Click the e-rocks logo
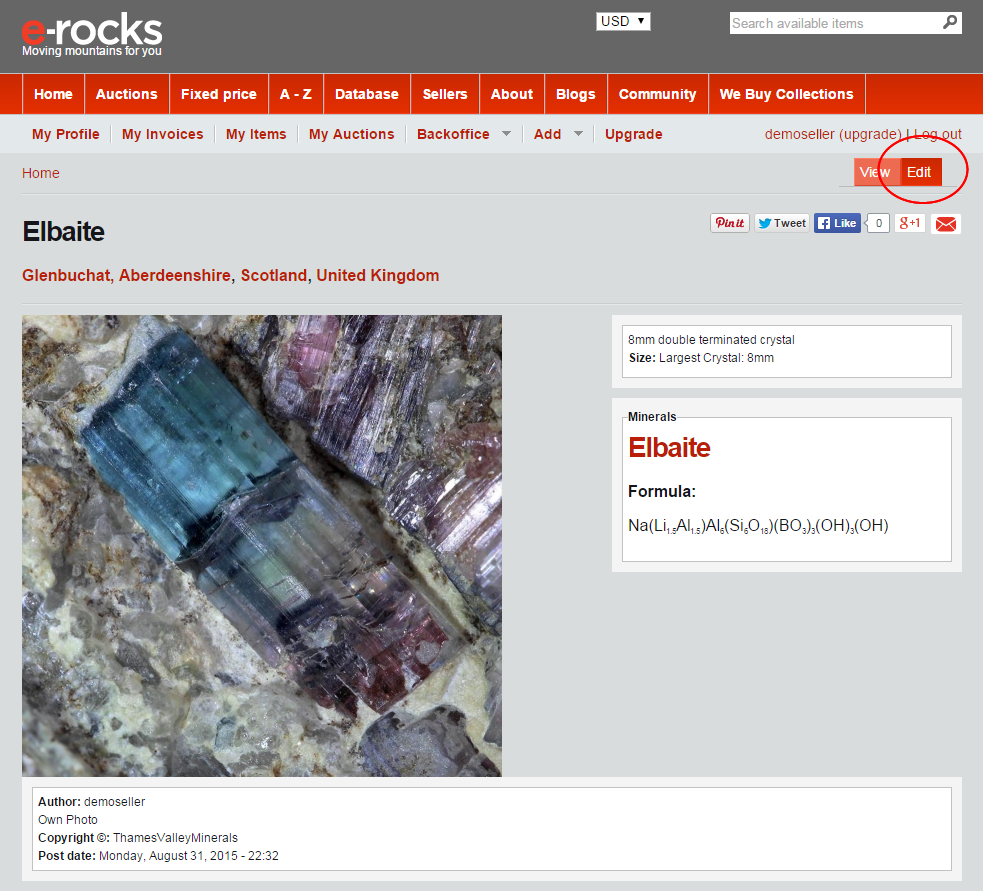This screenshot has width=983, height=891. (x=92, y=34)
